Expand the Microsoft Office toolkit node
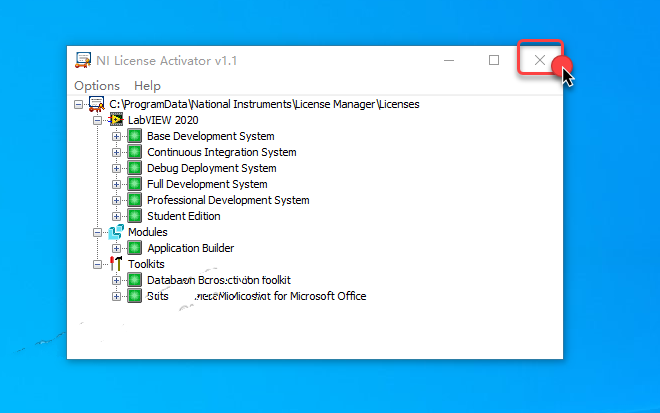Viewport: 660px width, 413px height. tap(116, 296)
